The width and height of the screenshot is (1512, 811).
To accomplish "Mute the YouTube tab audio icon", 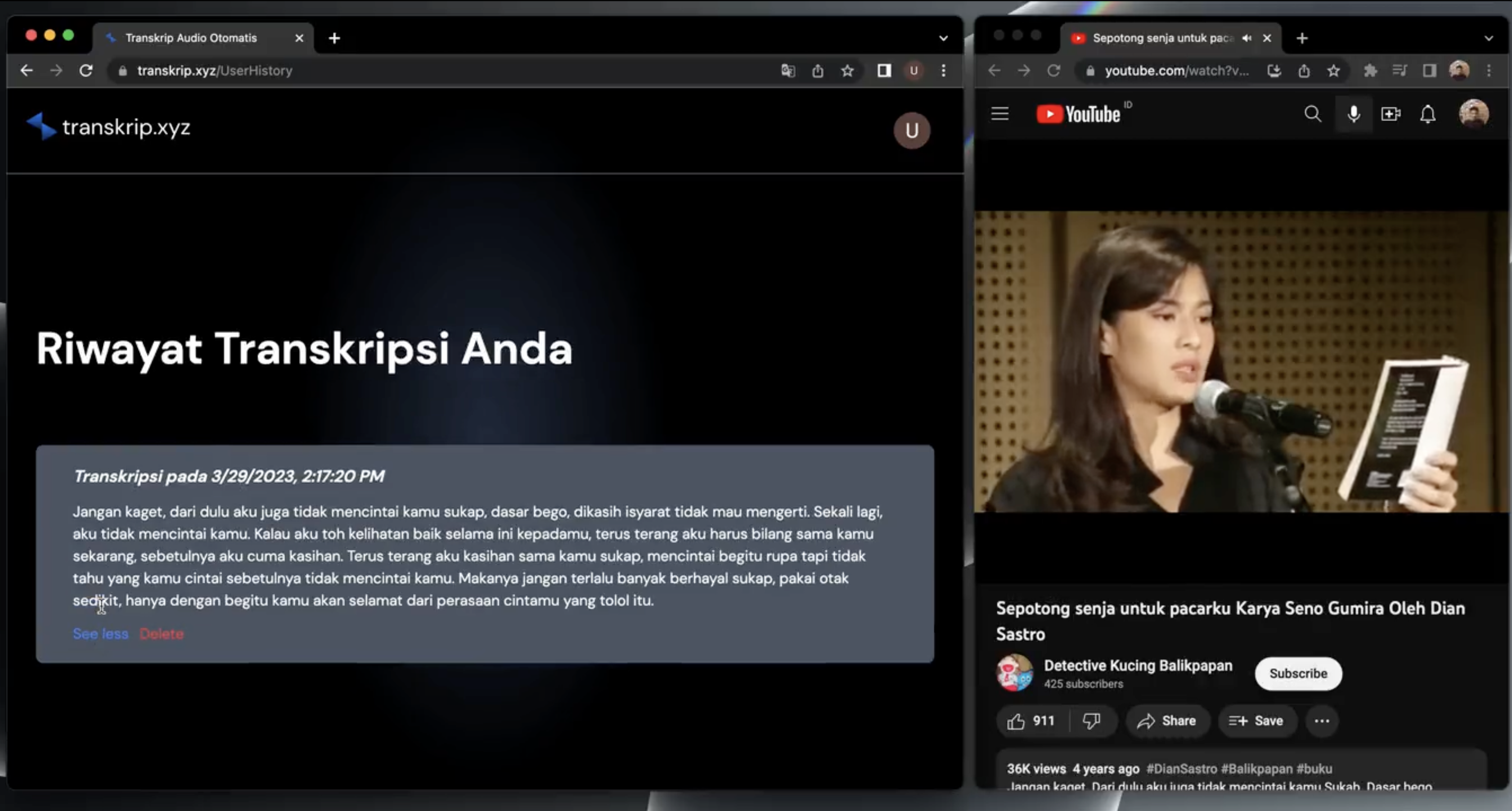I will click(x=1246, y=38).
